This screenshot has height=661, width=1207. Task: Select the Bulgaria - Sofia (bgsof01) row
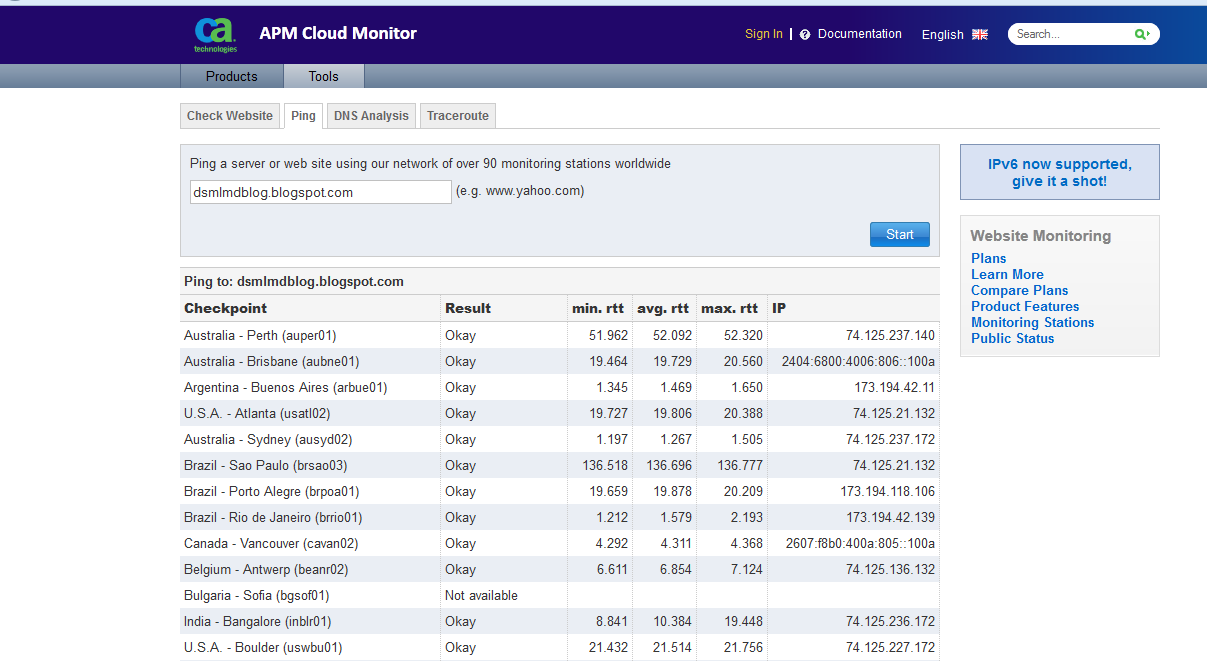click(560, 595)
